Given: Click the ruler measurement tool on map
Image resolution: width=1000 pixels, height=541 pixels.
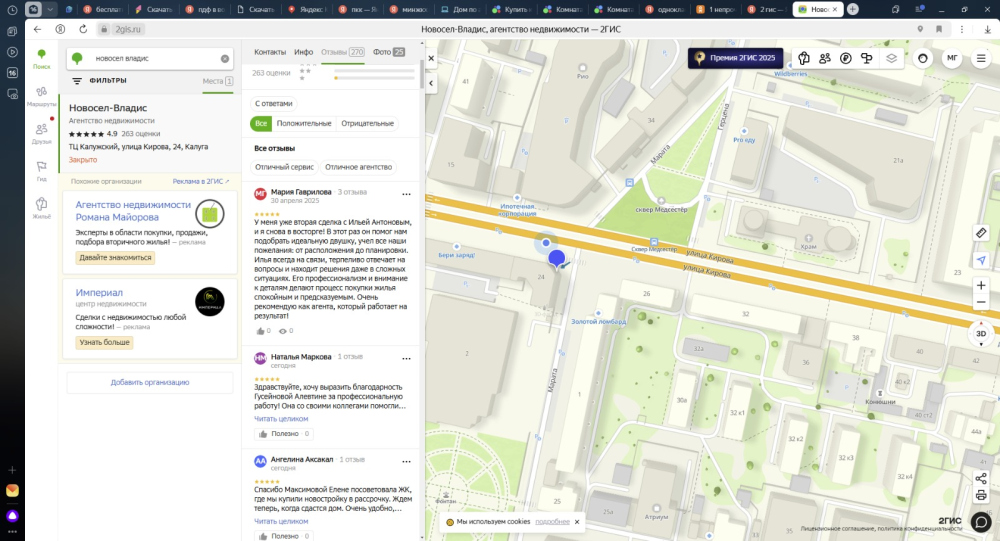Looking at the screenshot, I should click(981, 233).
